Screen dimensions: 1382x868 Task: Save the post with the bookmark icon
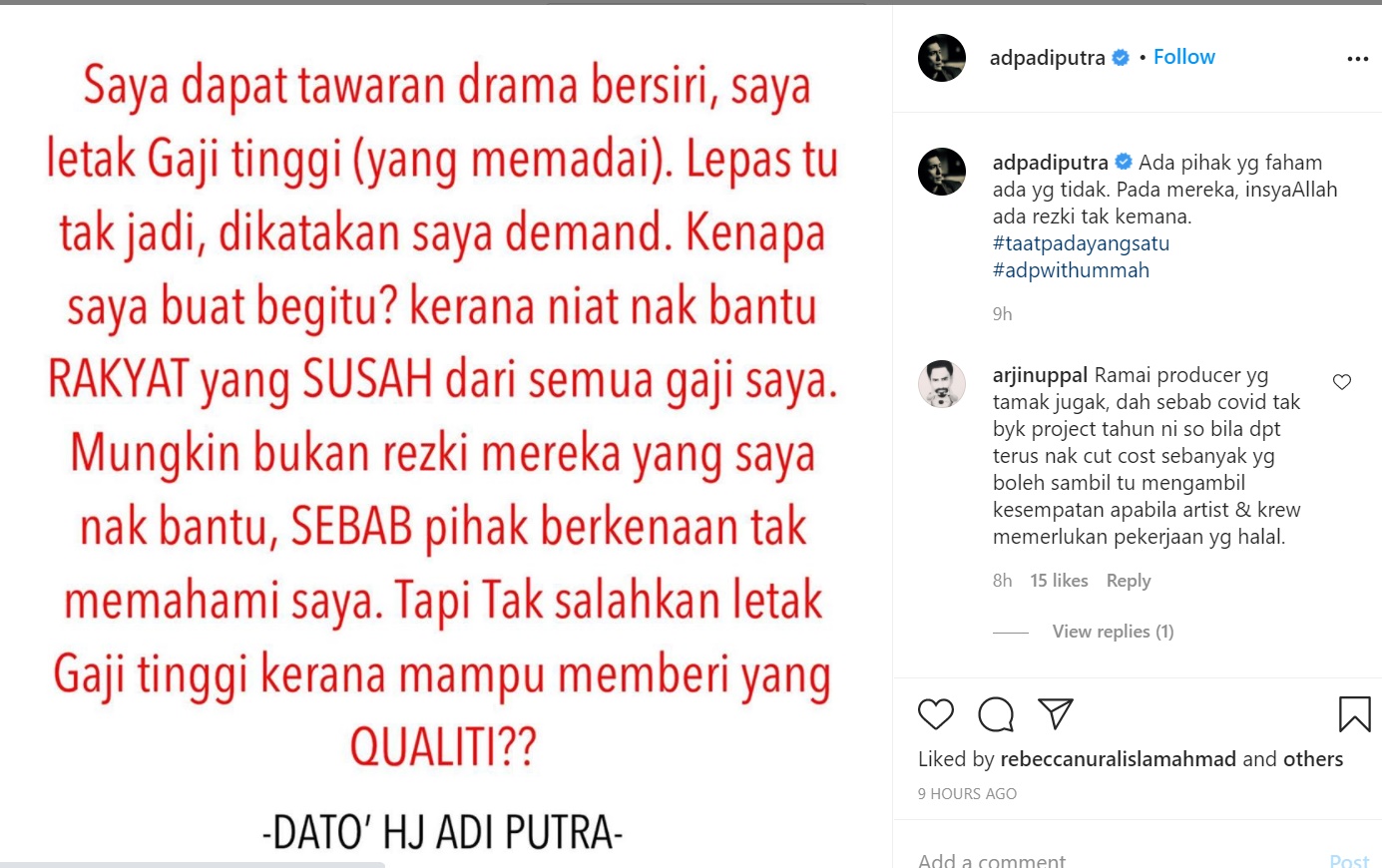tap(1354, 714)
